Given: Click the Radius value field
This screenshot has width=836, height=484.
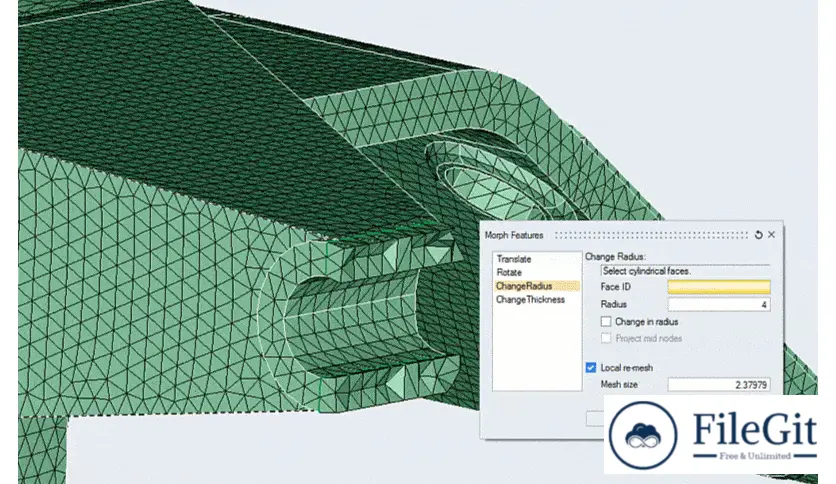Looking at the screenshot, I should point(719,304).
